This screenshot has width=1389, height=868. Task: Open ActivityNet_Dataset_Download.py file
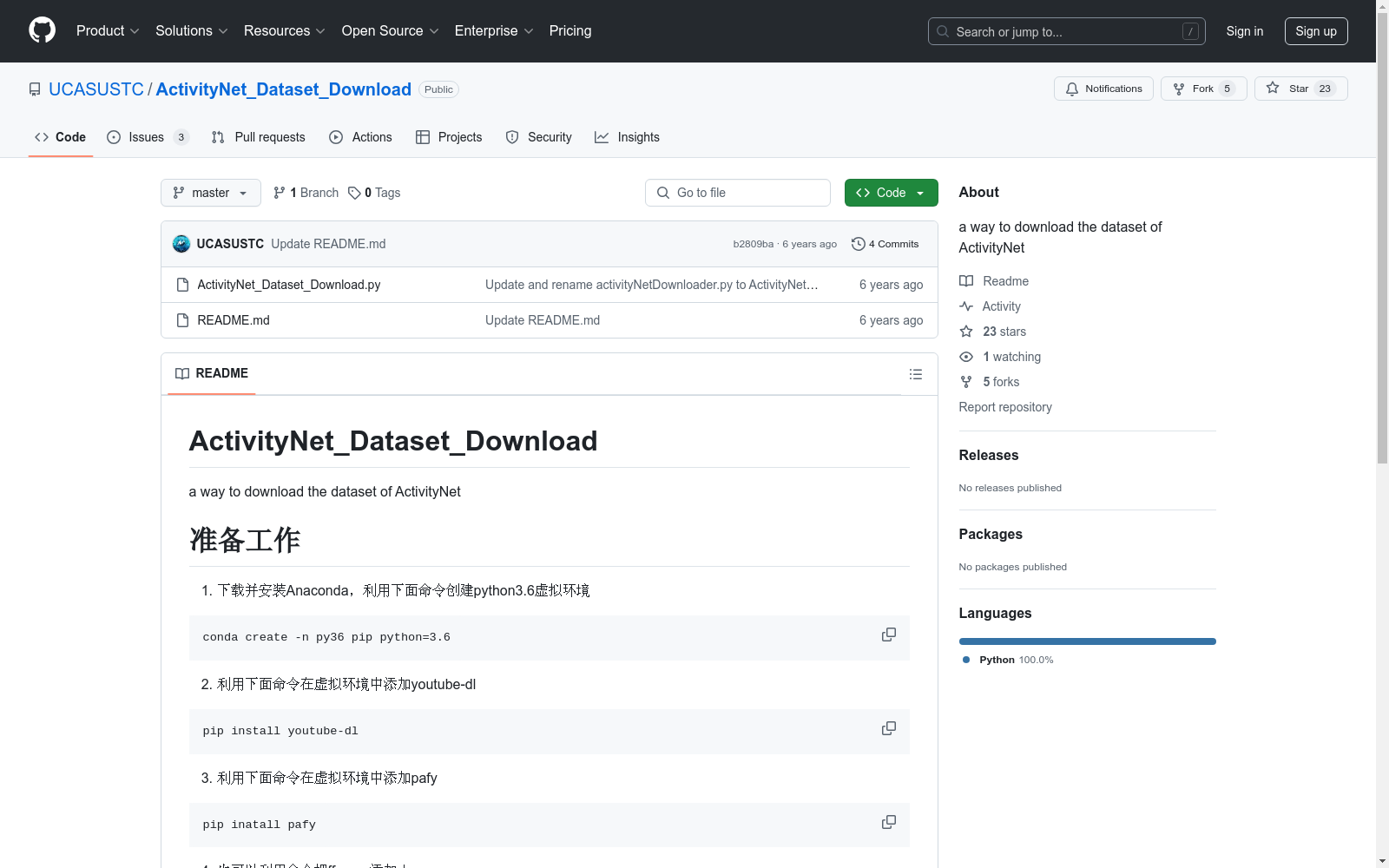(288, 285)
